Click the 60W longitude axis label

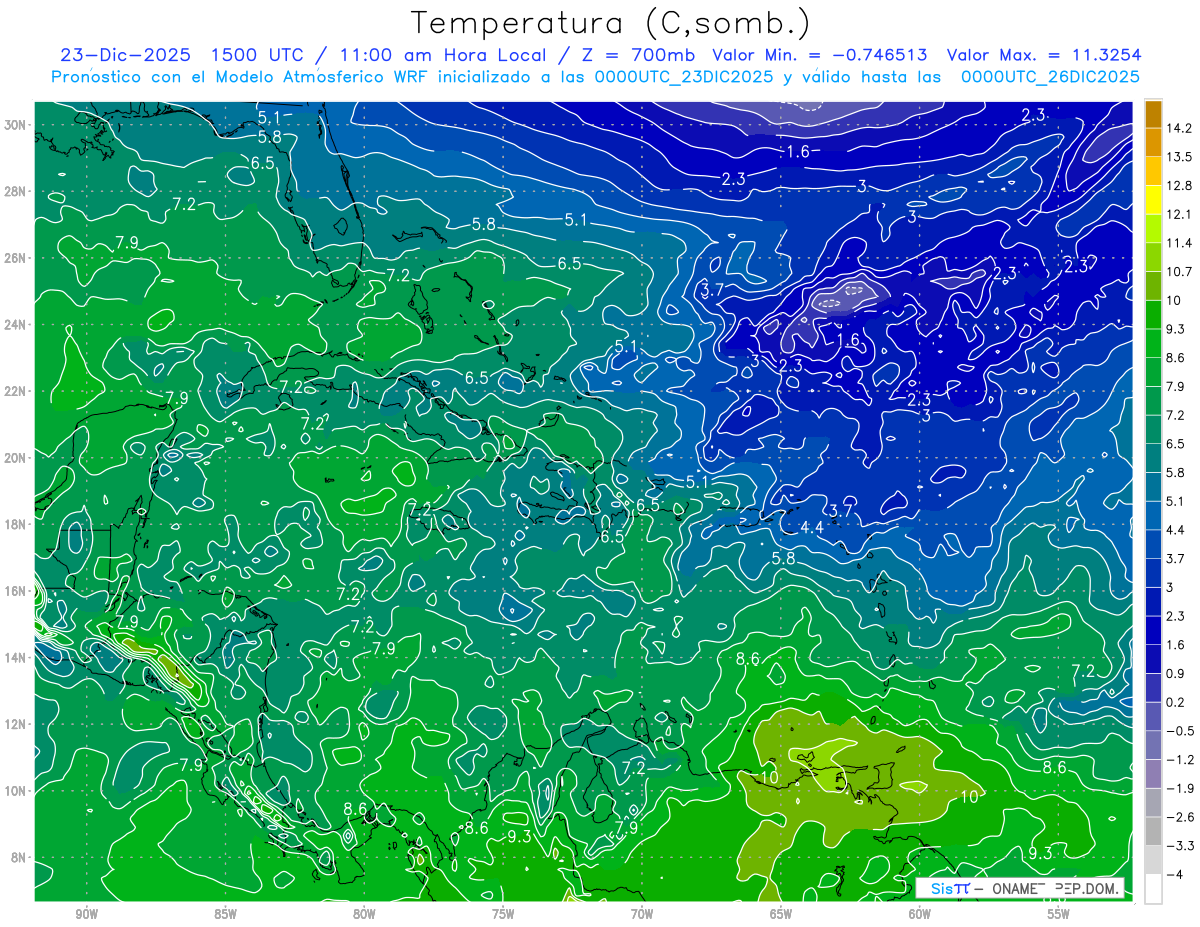point(919,914)
